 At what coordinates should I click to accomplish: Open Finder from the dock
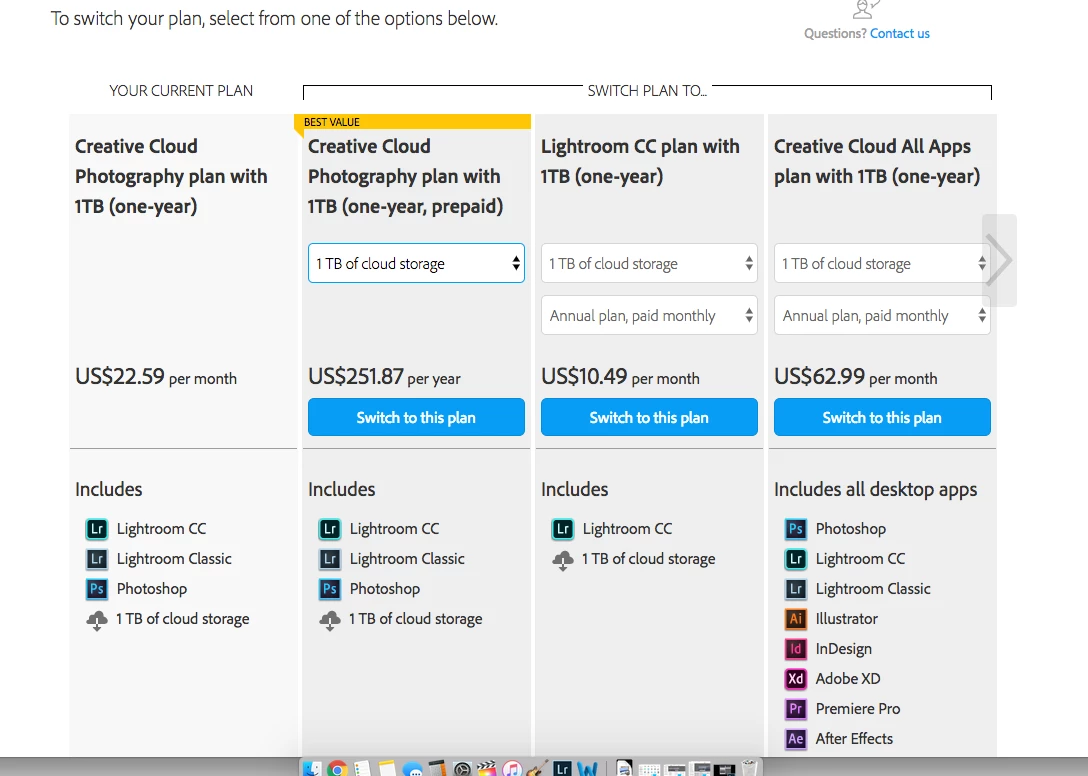point(312,768)
